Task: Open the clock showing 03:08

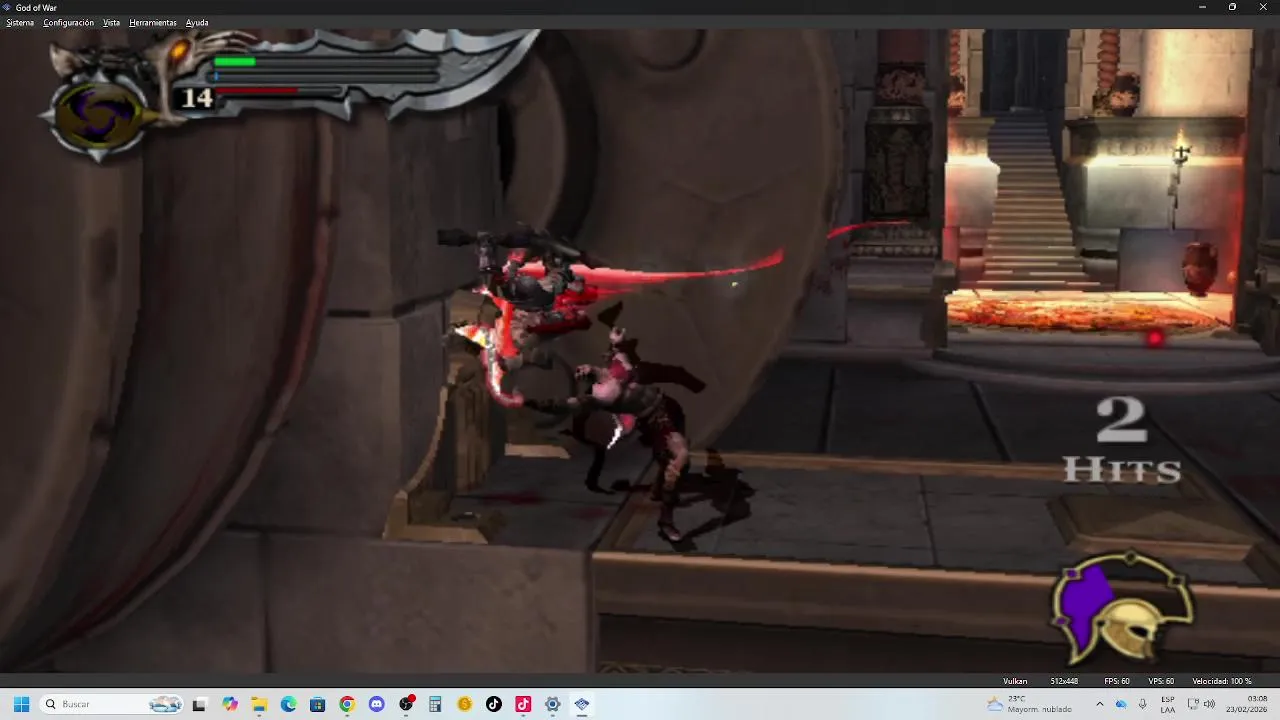Action: pos(1247,704)
